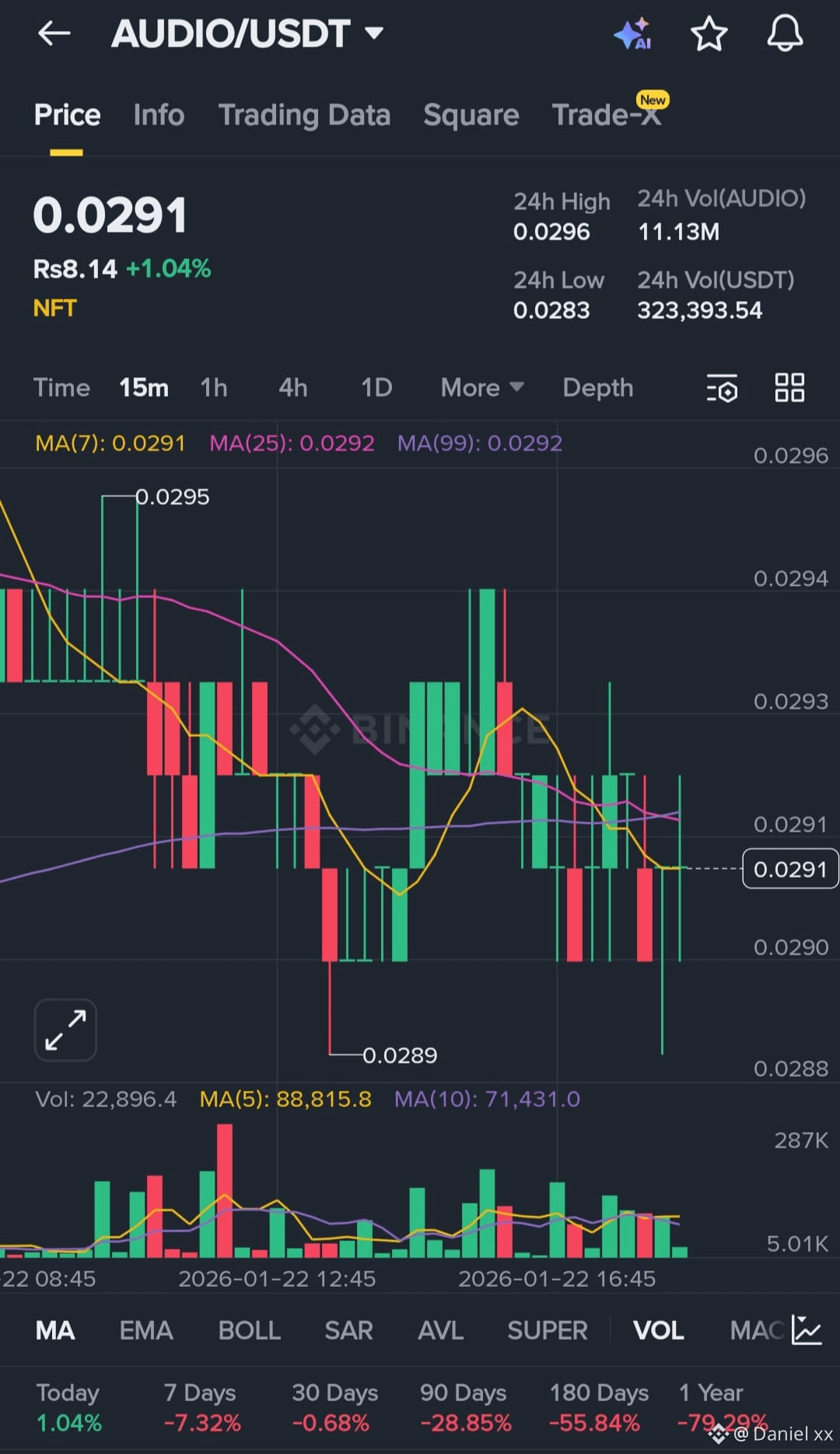Switch to the Info tab
Image resolution: width=840 pixels, height=1454 pixels.
click(x=159, y=115)
